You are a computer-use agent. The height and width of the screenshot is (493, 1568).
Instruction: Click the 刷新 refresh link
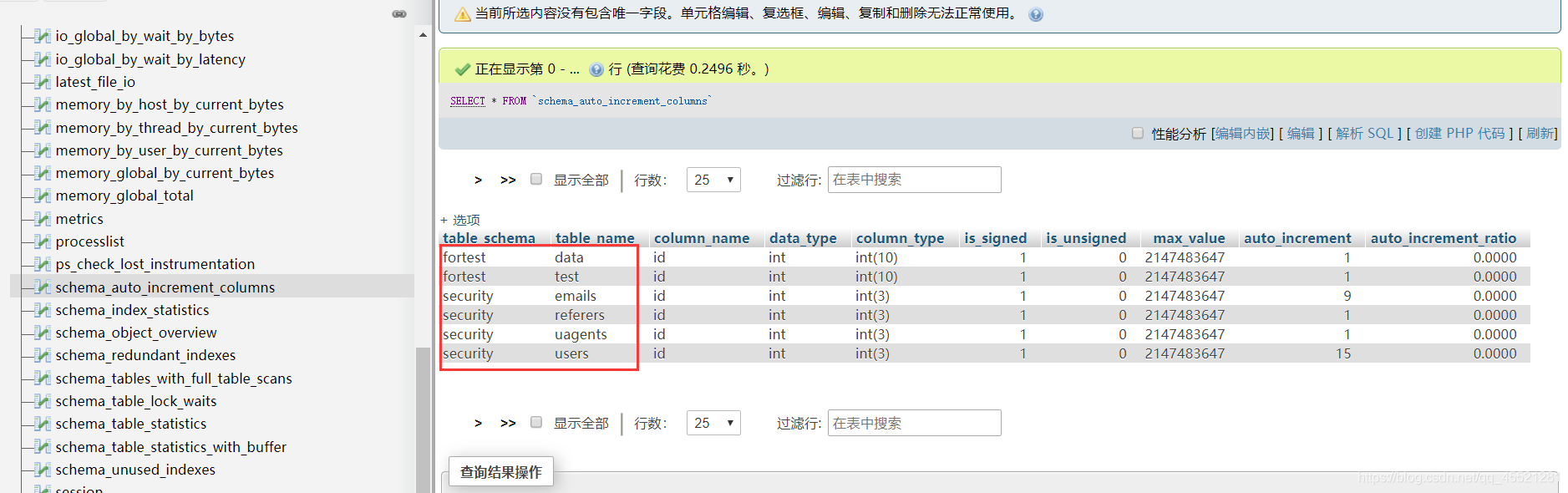(x=1540, y=134)
